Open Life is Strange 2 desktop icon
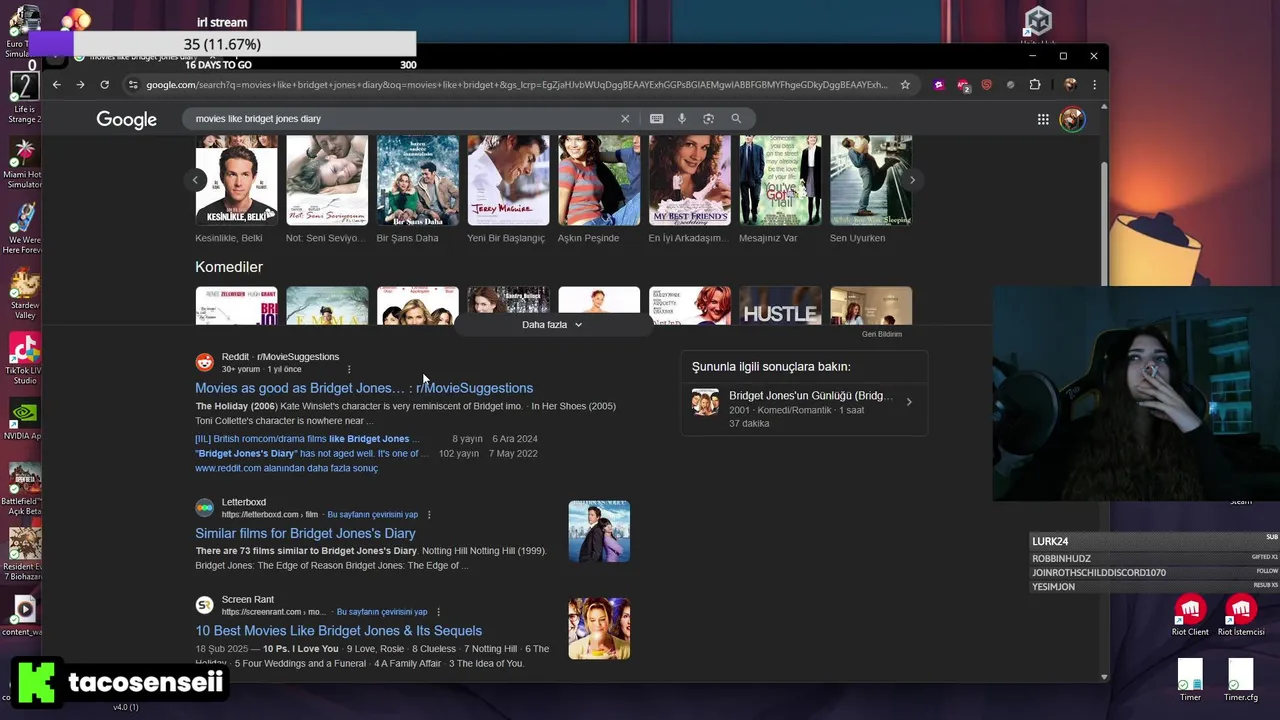This screenshot has width=1280, height=720. coord(24,99)
